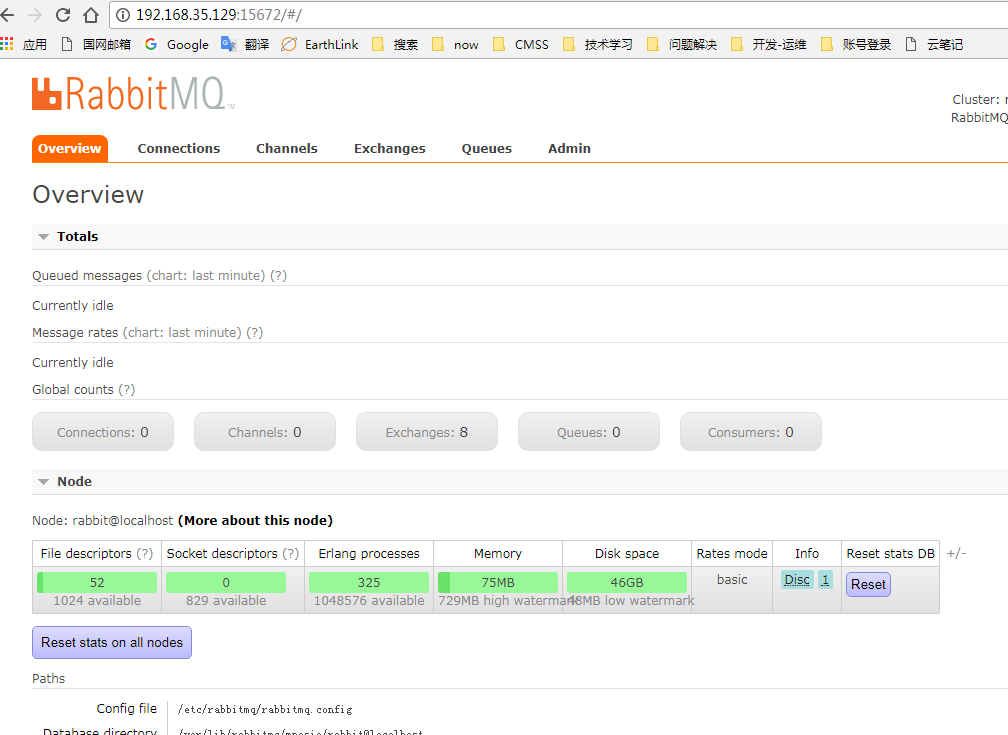Open help for Socket descriptors (?)
Image resolution: width=1008 pixels, height=735 pixels.
[x=291, y=554]
